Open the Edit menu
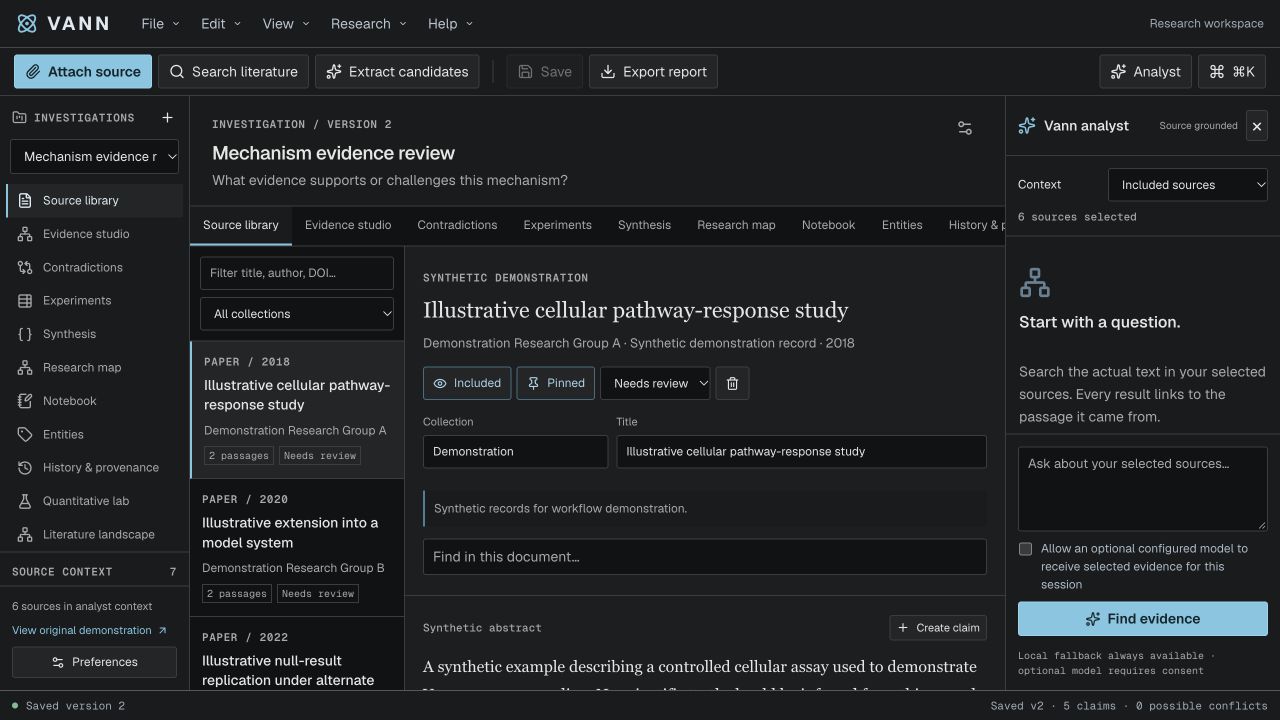The image size is (1280, 720). tap(220, 24)
